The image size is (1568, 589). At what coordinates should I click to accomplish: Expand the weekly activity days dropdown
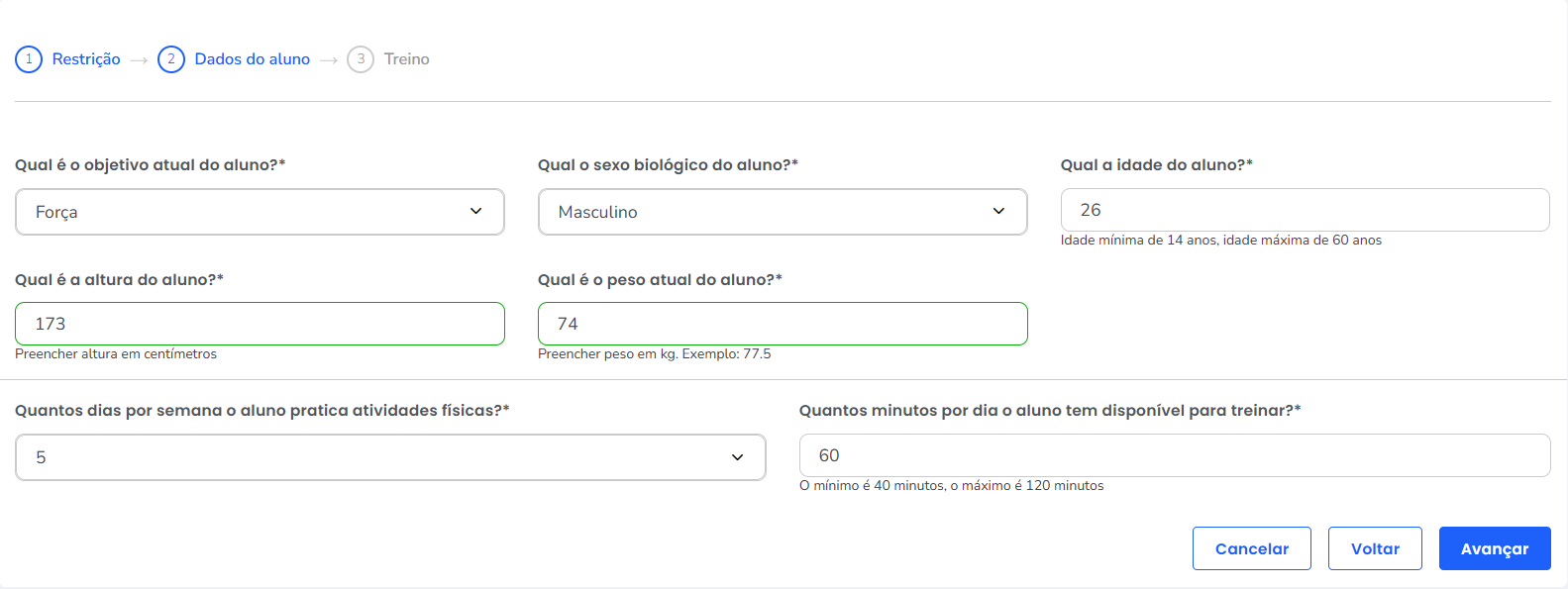(390, 457)
